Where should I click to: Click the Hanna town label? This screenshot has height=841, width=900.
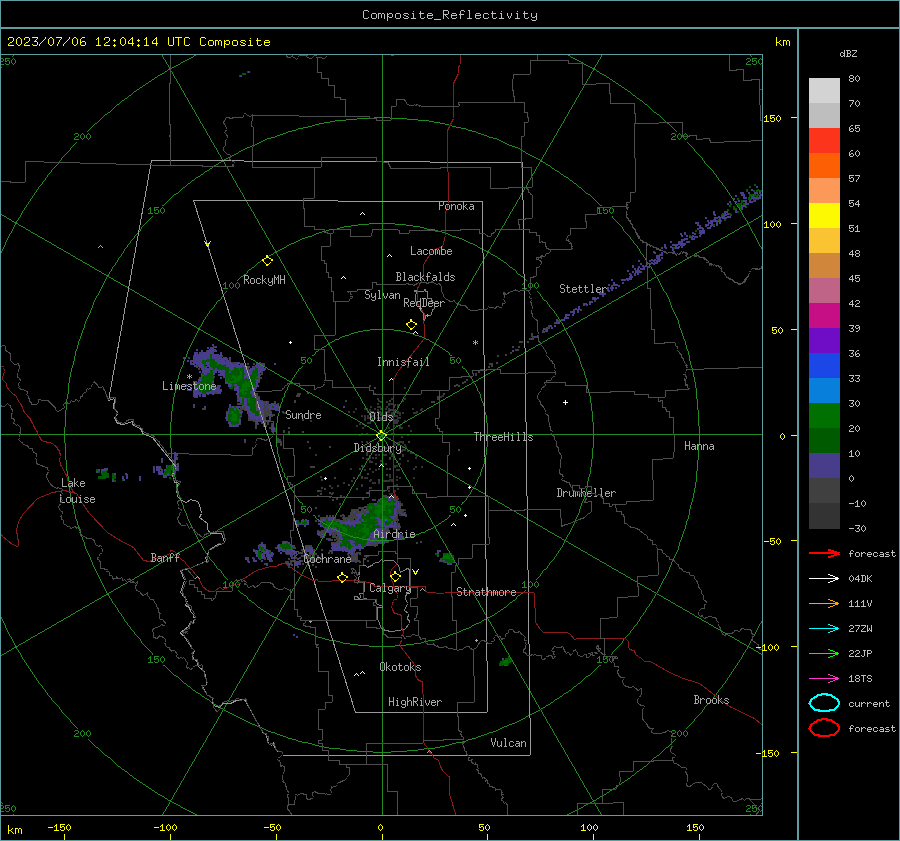699,446
